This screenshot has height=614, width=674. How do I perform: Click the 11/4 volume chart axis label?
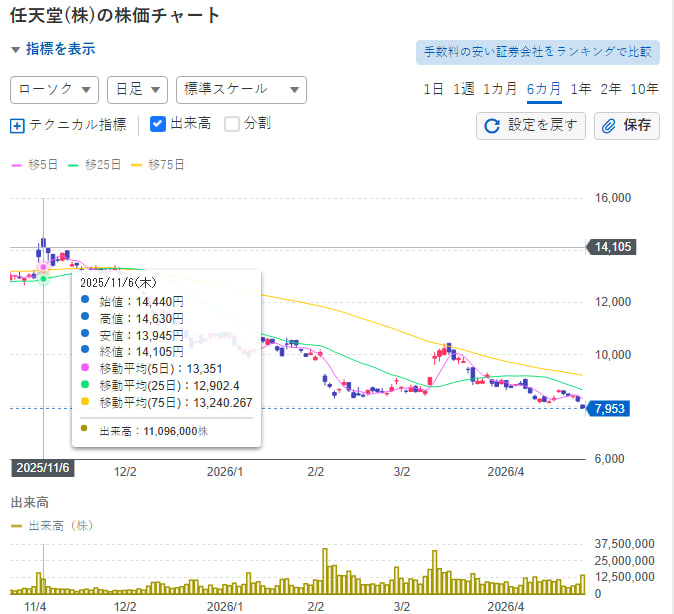[x=35, y=607]
